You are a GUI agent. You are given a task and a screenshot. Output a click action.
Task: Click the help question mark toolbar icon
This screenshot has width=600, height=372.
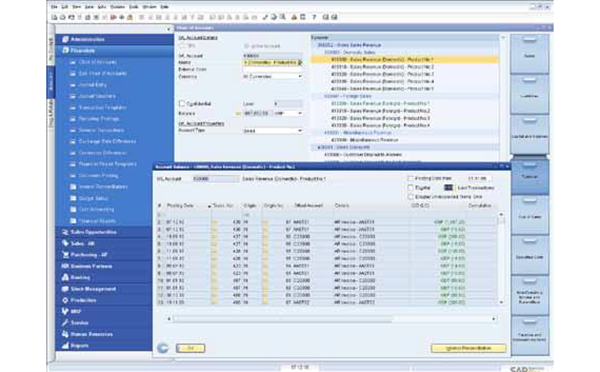pyautogui.click(x=314, y=17)
